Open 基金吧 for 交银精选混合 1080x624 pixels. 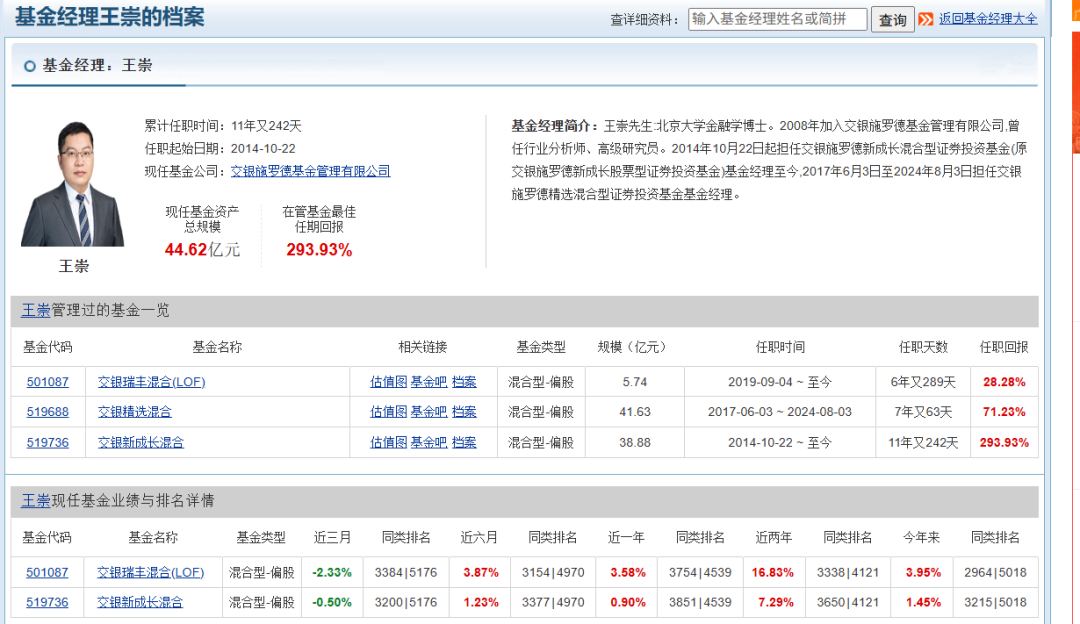pos(428,412)
